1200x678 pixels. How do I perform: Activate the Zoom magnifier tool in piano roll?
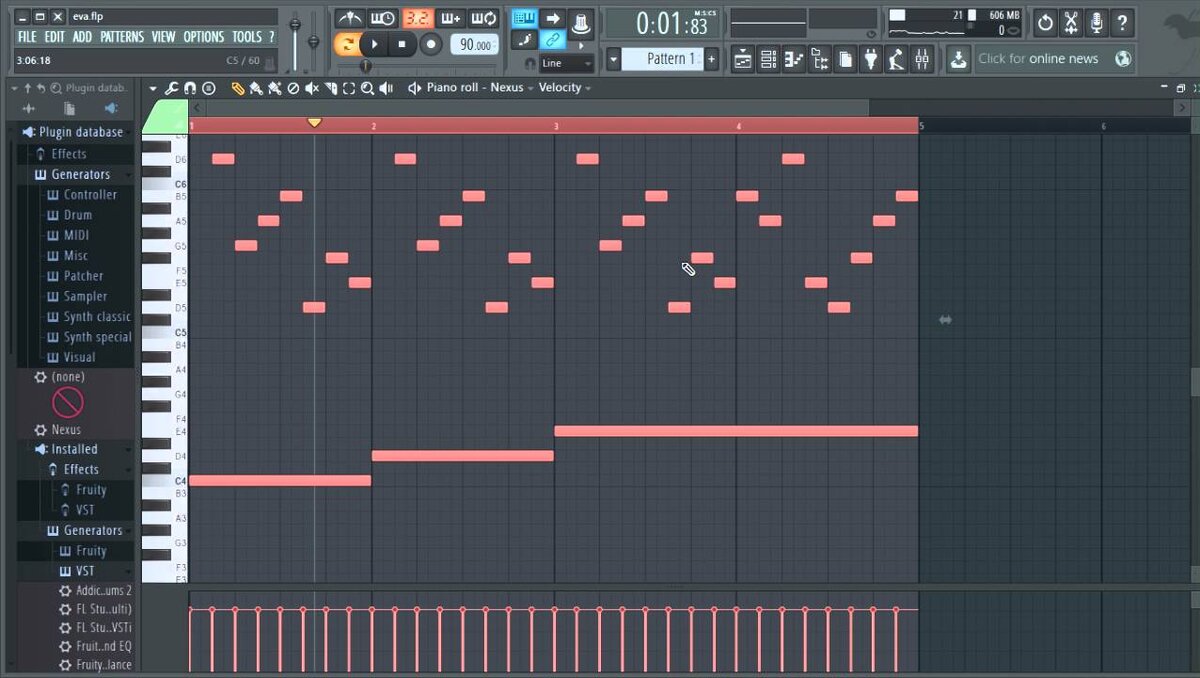368,88
